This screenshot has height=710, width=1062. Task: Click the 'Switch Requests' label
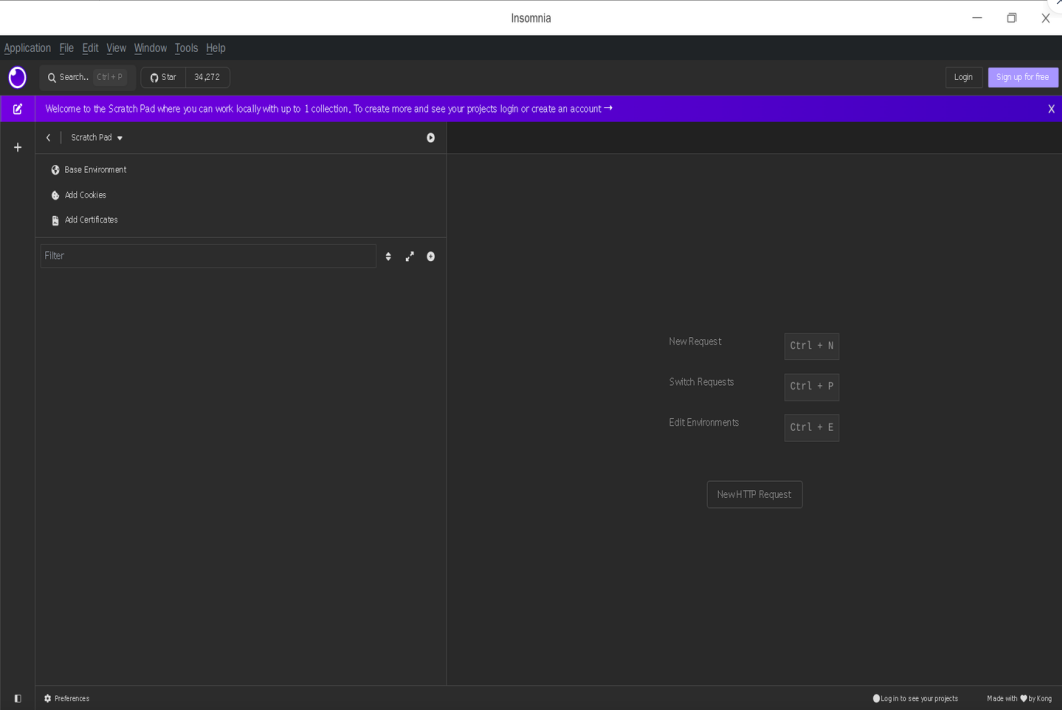click(701, 382)
